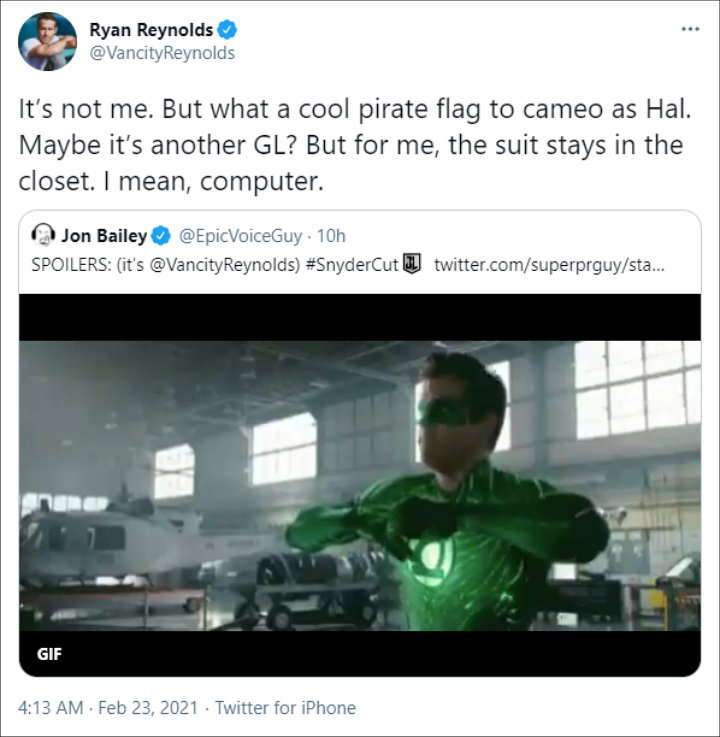Open the #SnyderCut hashtag
The width and height of the screenshot is (720, 737).
tap(352, 265)
